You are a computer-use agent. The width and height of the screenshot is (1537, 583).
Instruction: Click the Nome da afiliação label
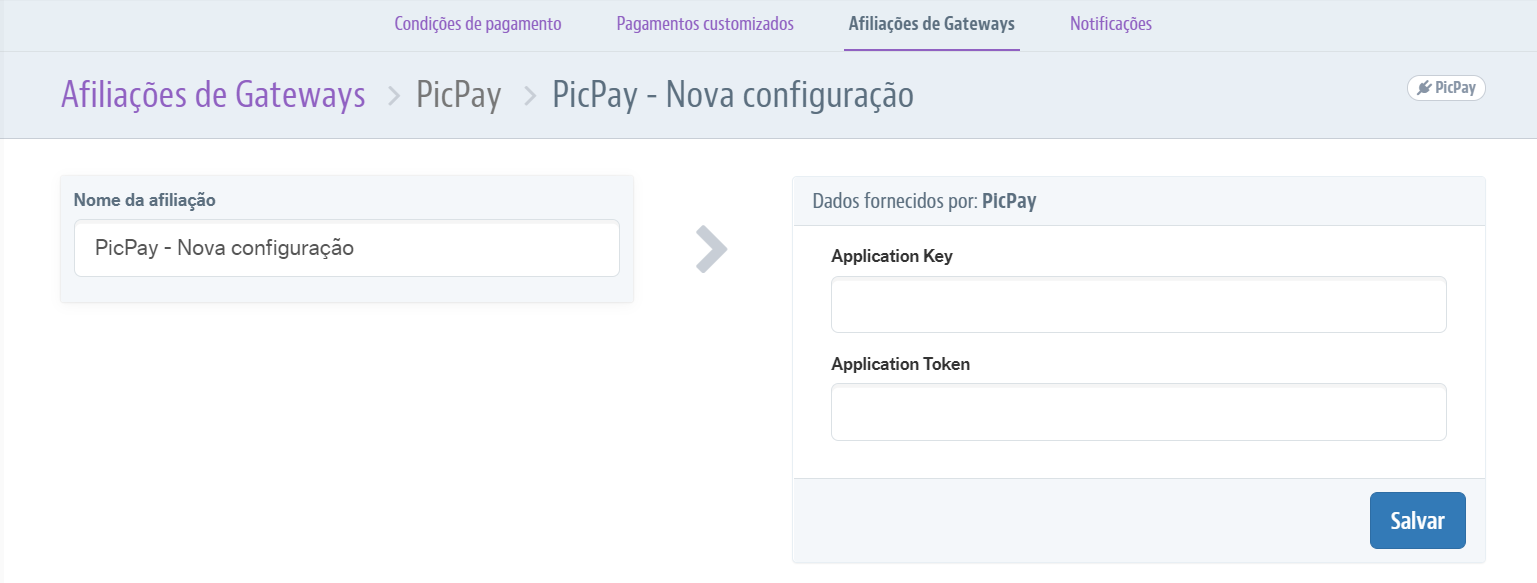pyautogui.click(x=145, y=200)
